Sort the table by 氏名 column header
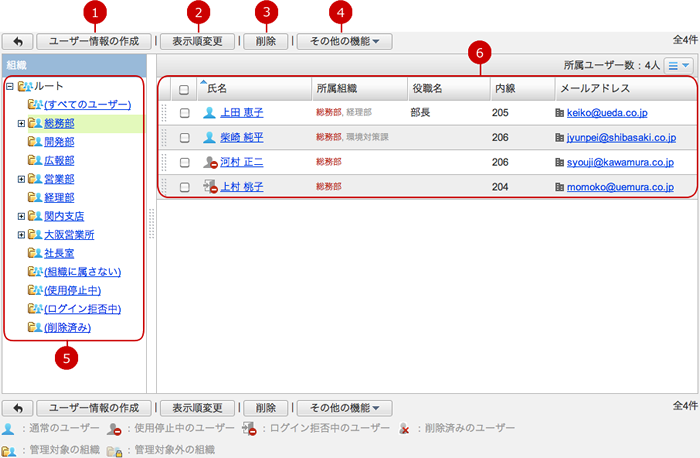 coord(217,89)
